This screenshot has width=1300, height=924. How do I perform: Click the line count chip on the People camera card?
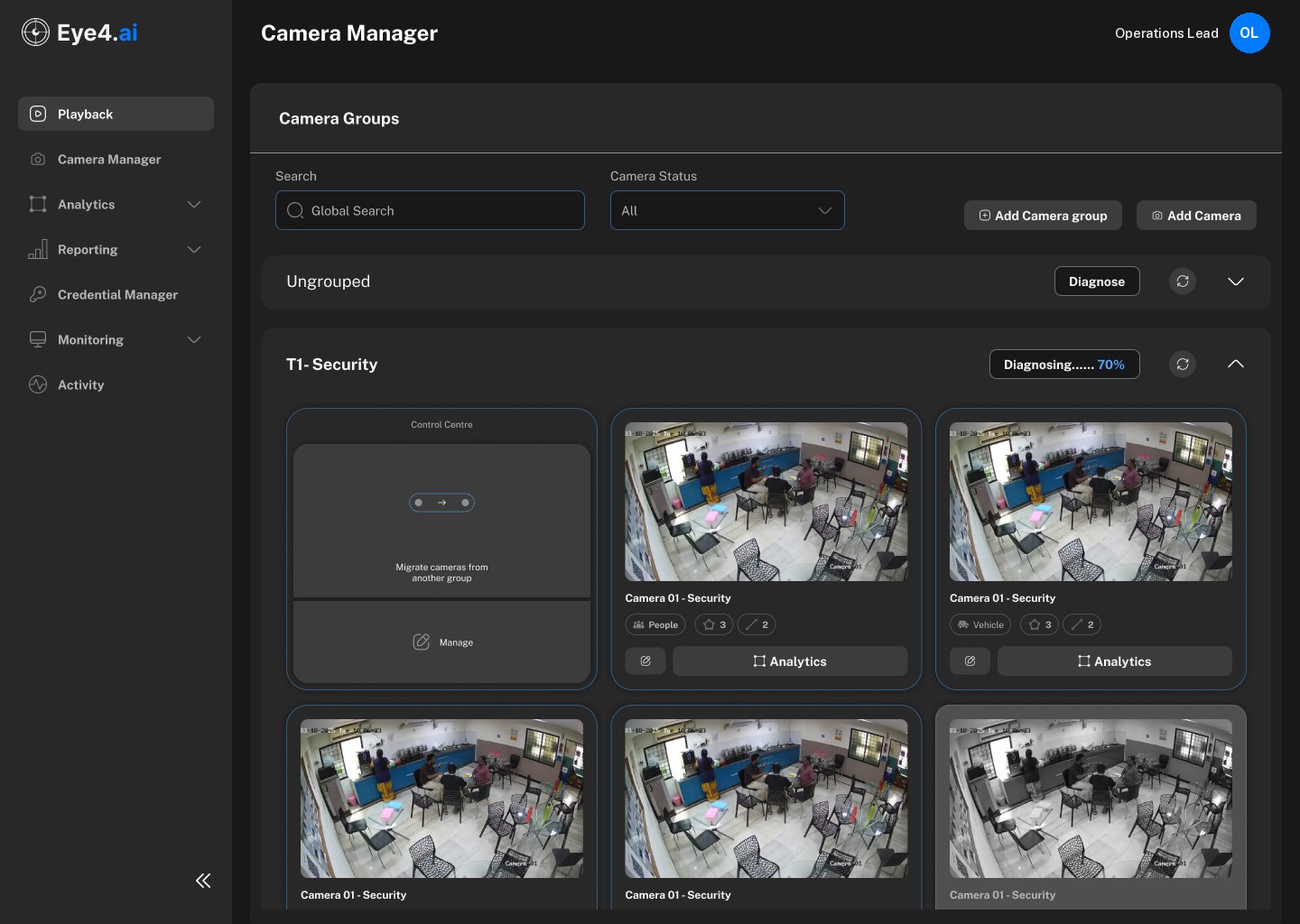coord(757,624)
